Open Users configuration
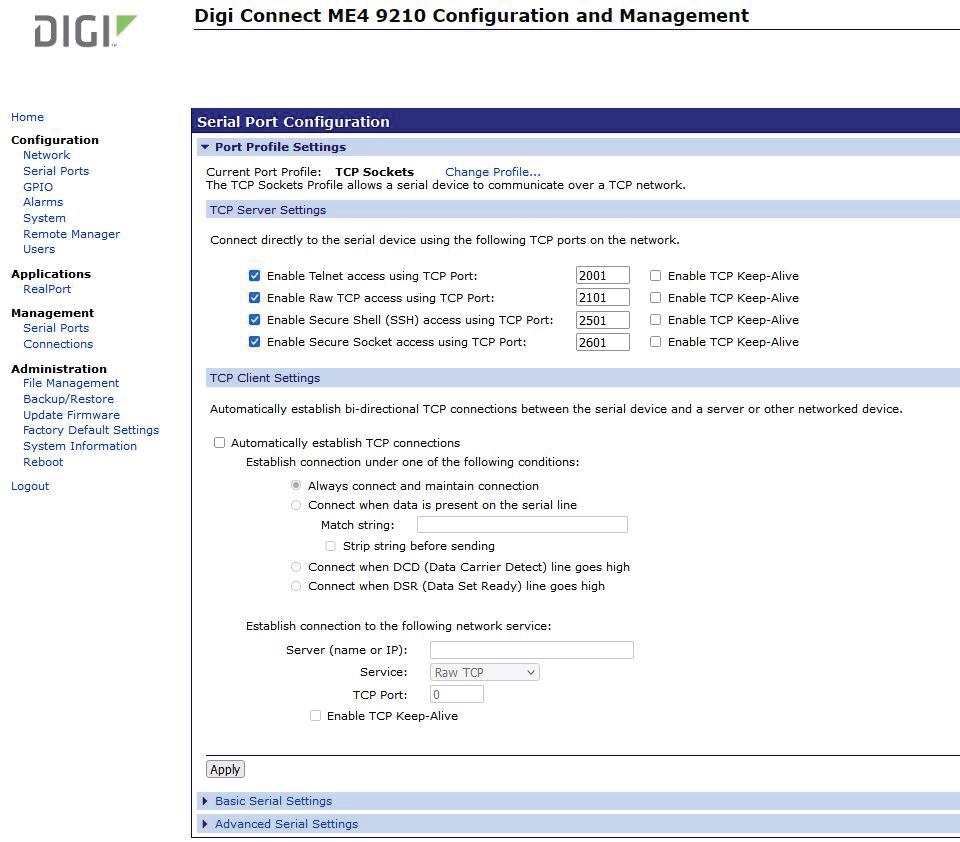 coord(39,249)
